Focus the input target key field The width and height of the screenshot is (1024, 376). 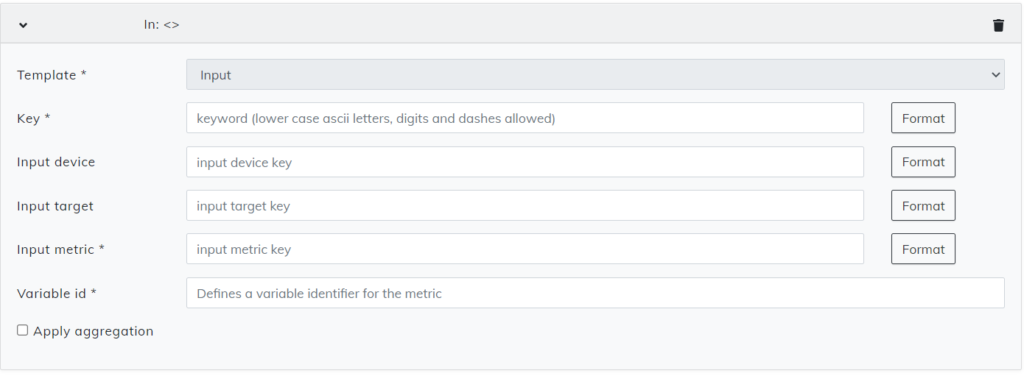(x=525, y=206)
